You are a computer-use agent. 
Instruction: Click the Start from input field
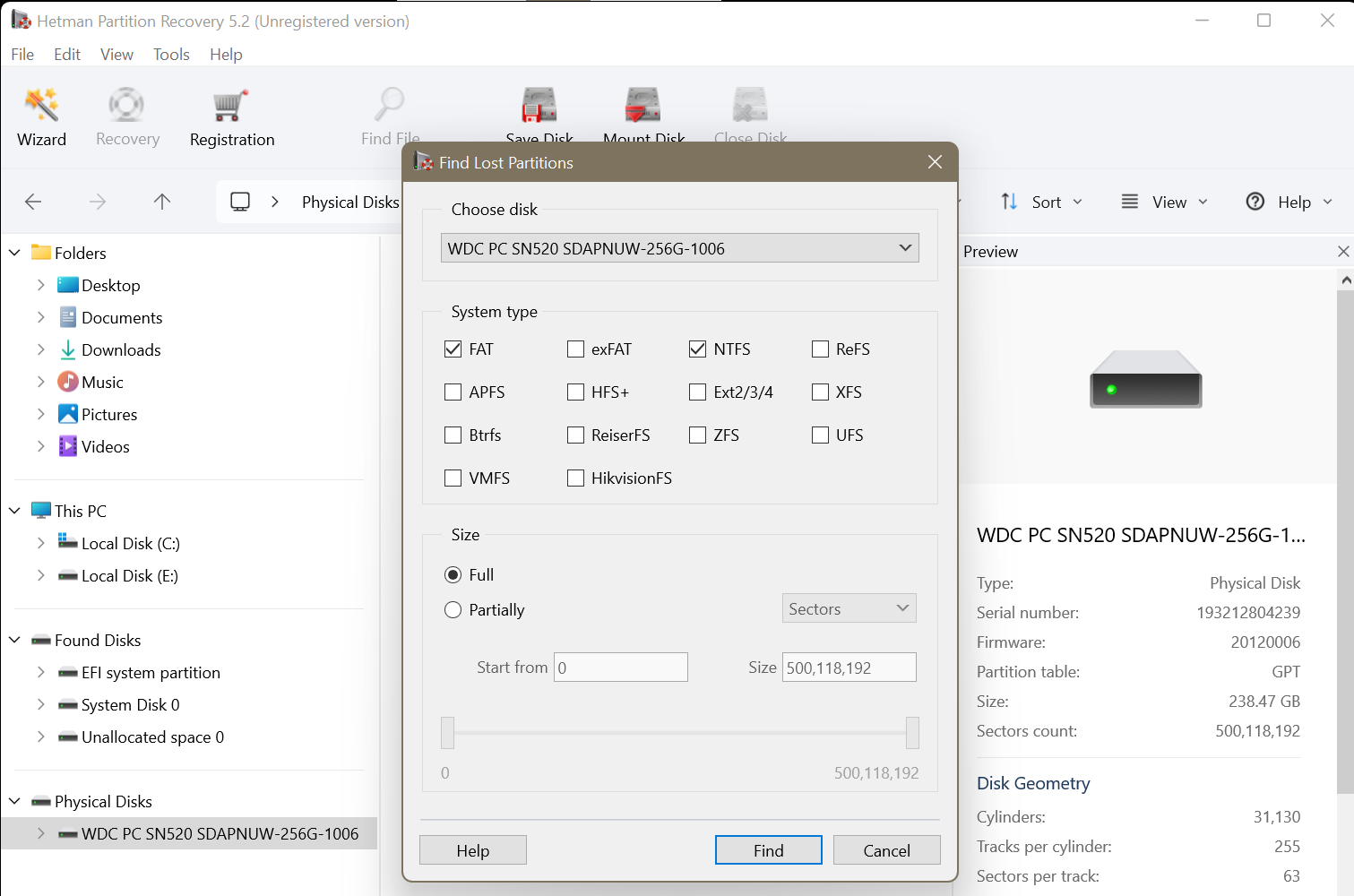click(x=621, y=668)
